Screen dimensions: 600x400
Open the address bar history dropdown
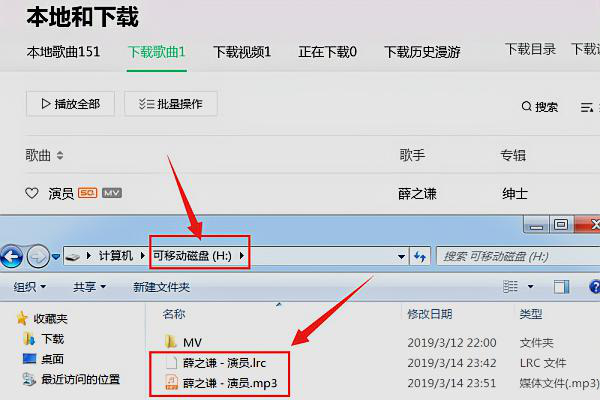401,256
